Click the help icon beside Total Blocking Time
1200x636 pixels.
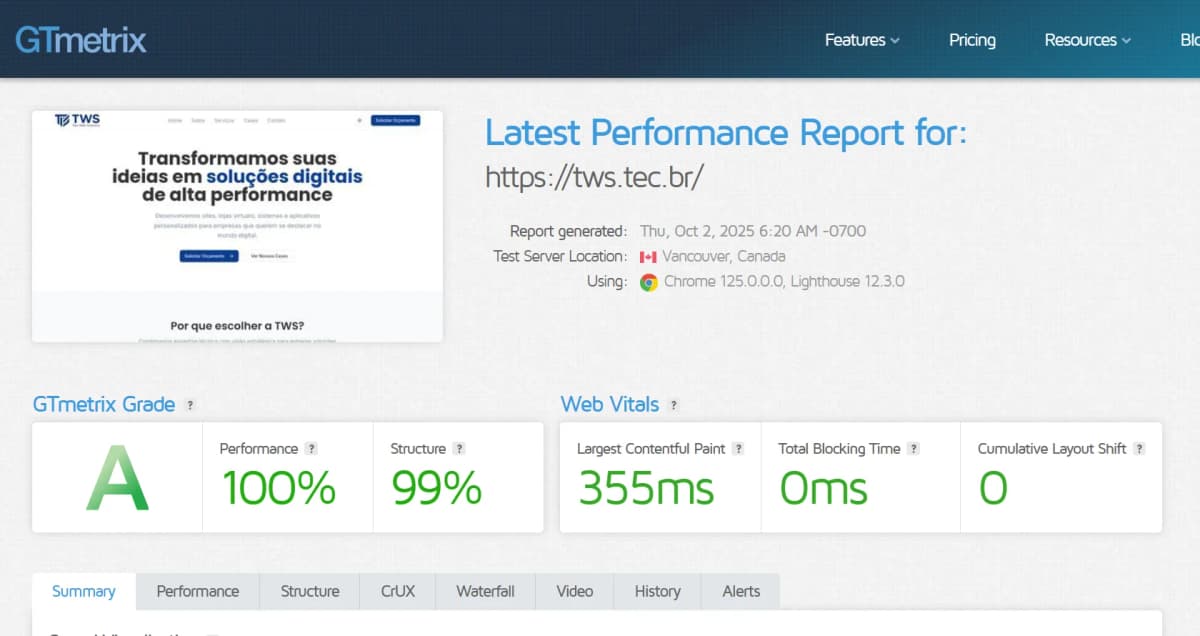[914, 449]
